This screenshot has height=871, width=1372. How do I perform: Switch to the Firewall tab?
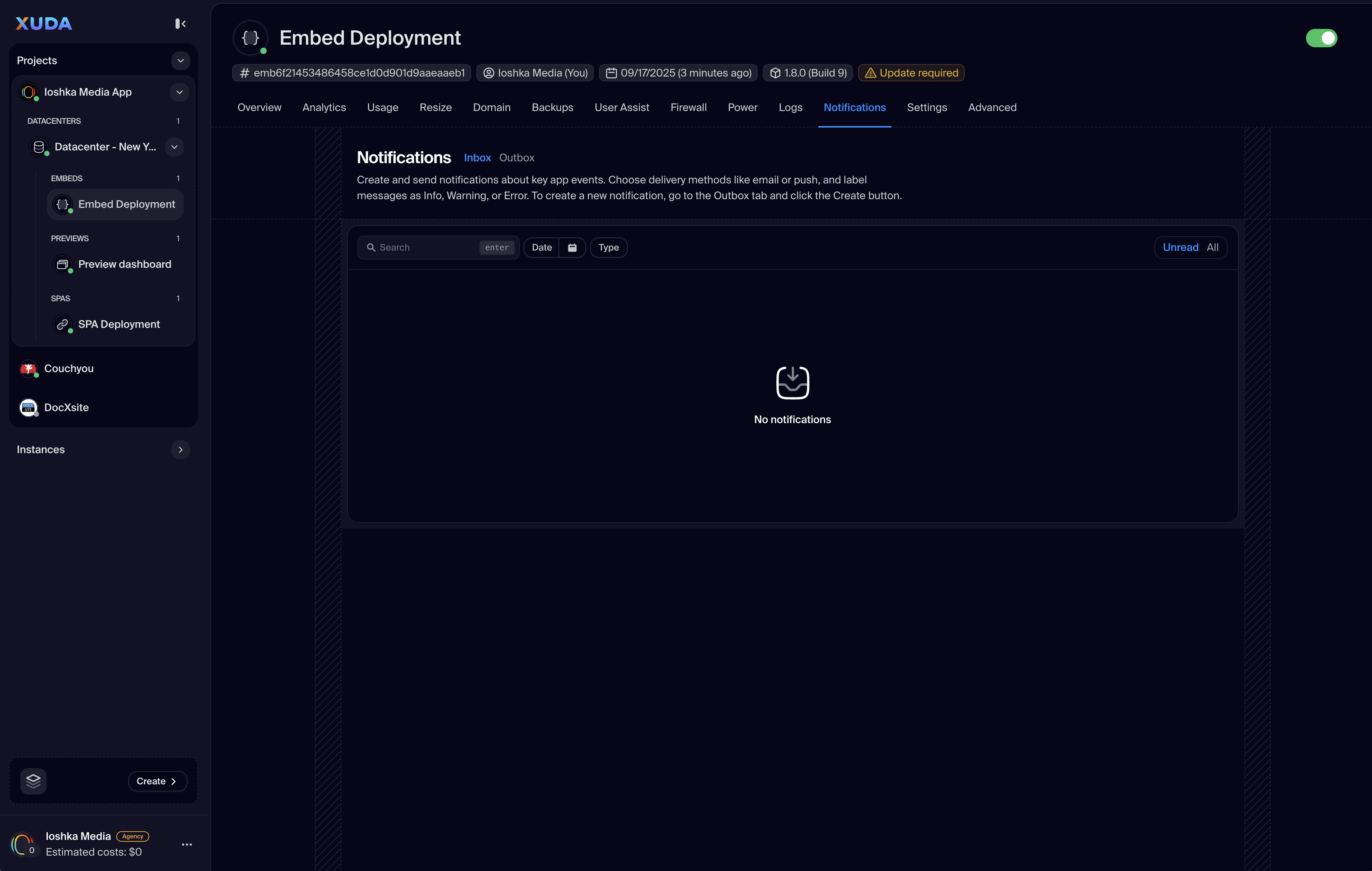pyautogui.click(x=688, y=108)
